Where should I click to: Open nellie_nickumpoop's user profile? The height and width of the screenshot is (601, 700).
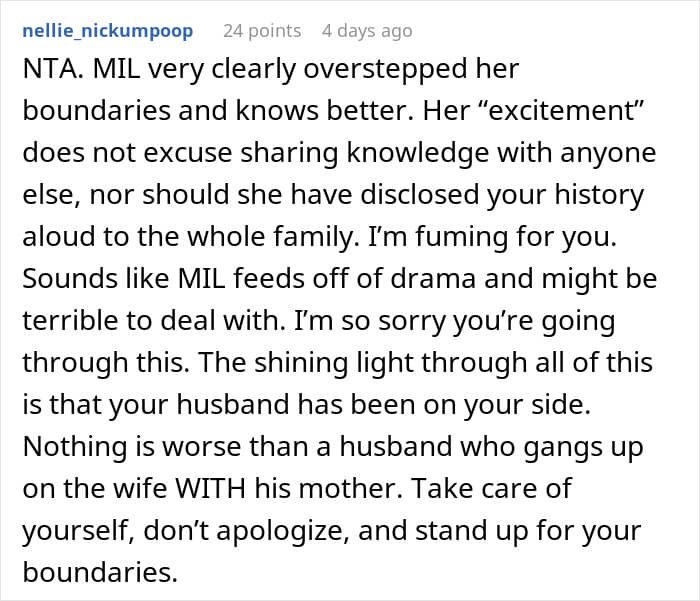coord(108,31)
